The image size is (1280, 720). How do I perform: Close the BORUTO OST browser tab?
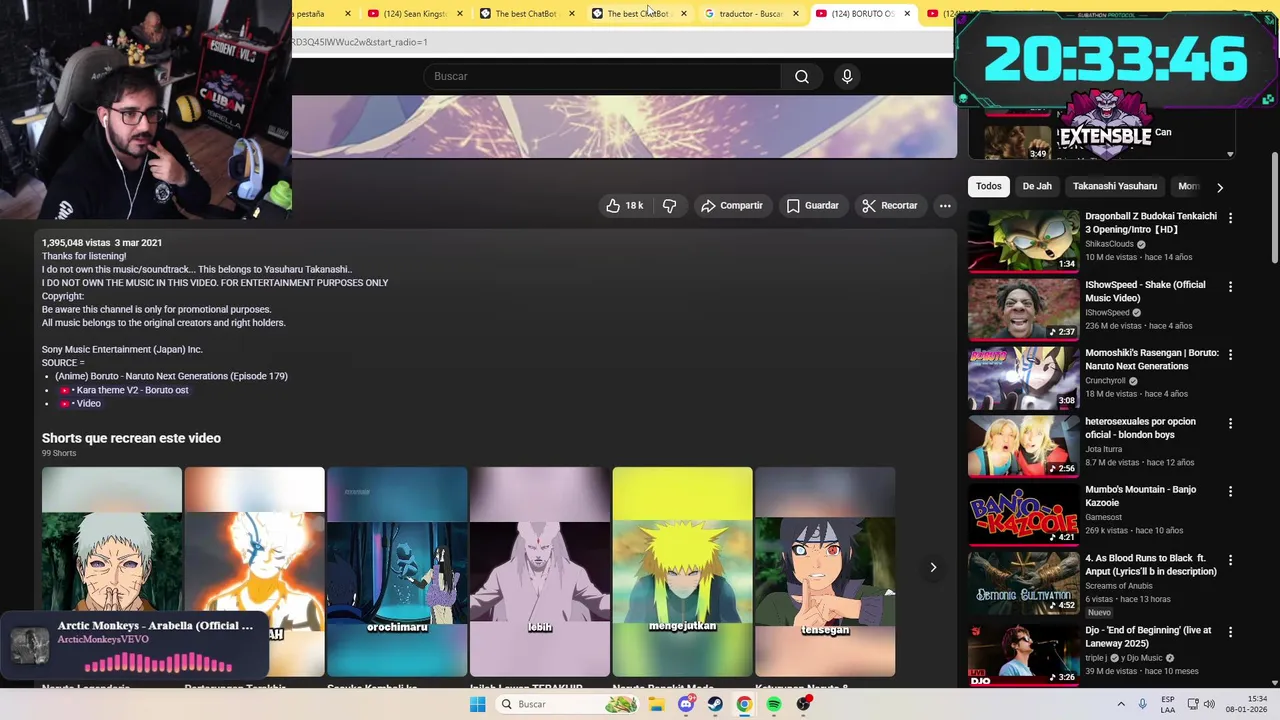coord(907,14)
